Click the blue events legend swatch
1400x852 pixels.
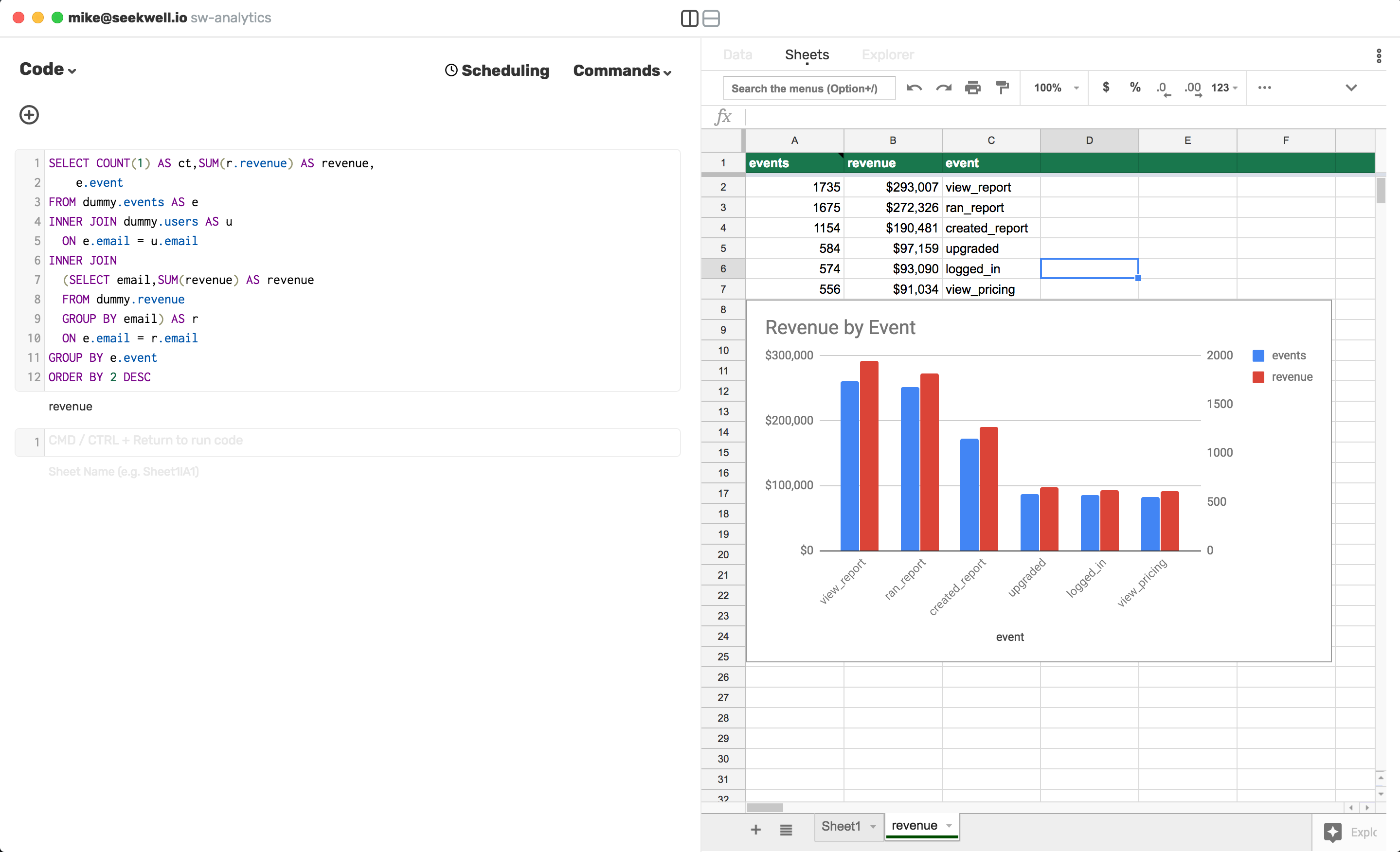pos(1258,355)
